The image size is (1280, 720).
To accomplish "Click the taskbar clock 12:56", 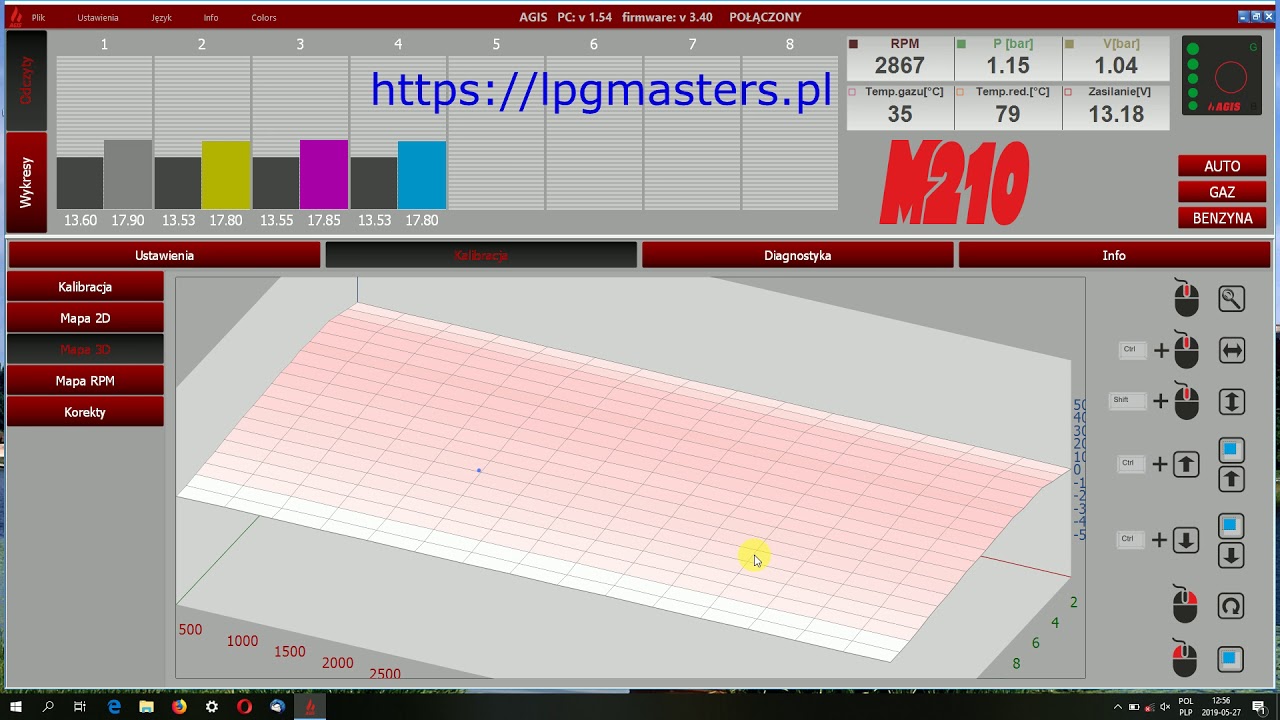I will 1220,701.
